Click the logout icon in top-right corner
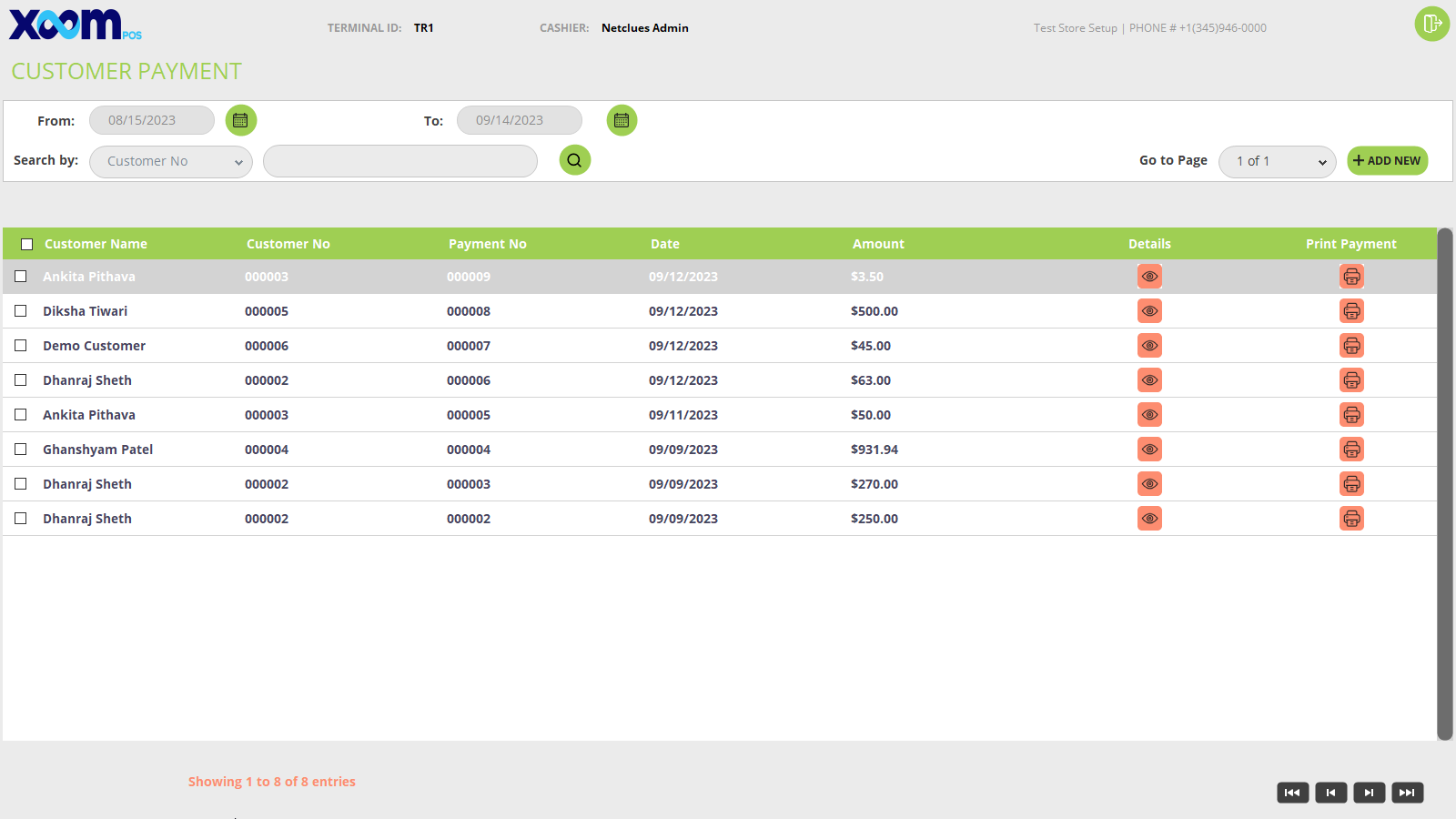The height and width of the screenshot is (819, 1456). (1431, 24)
